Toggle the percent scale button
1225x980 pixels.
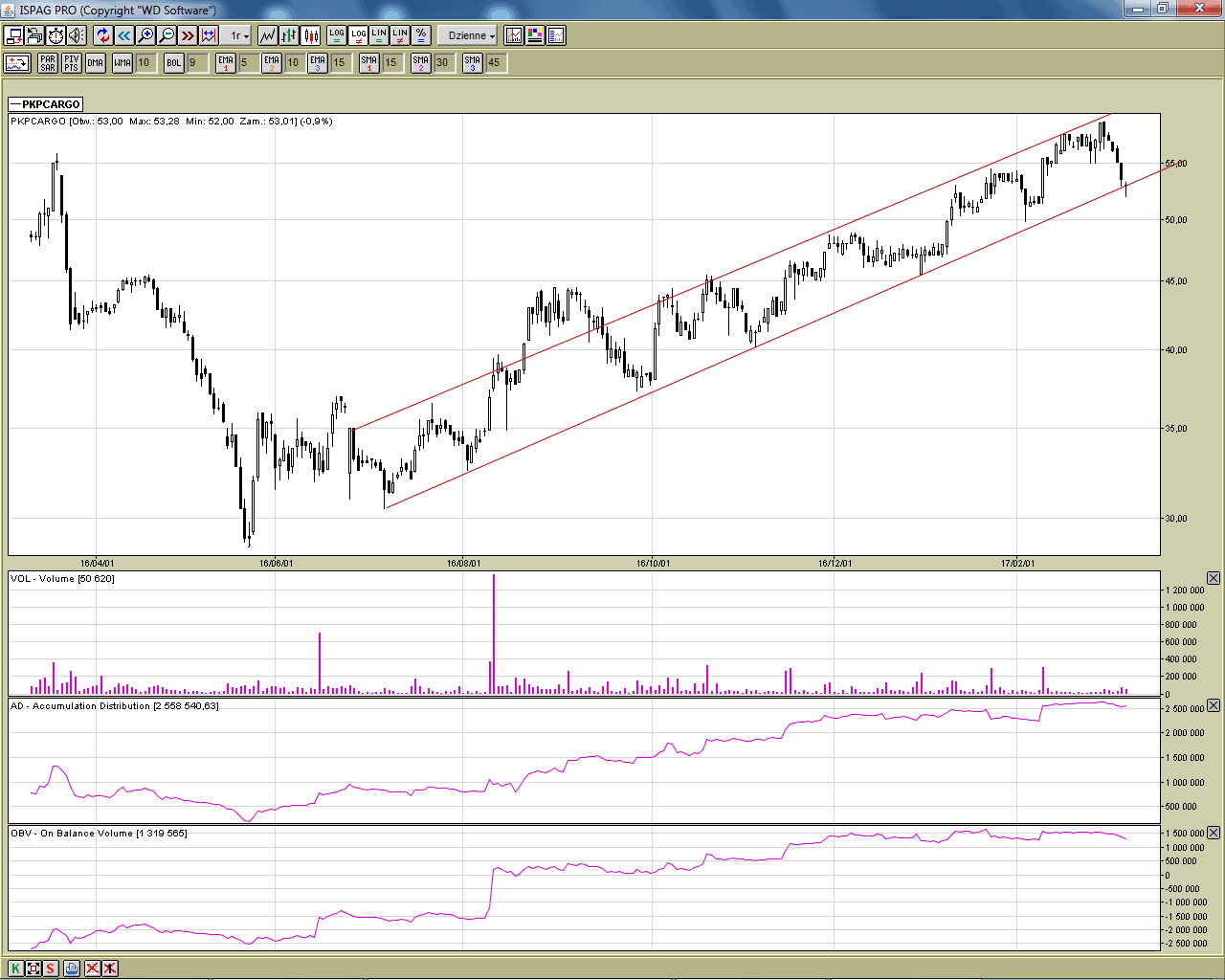click(421, 35)
